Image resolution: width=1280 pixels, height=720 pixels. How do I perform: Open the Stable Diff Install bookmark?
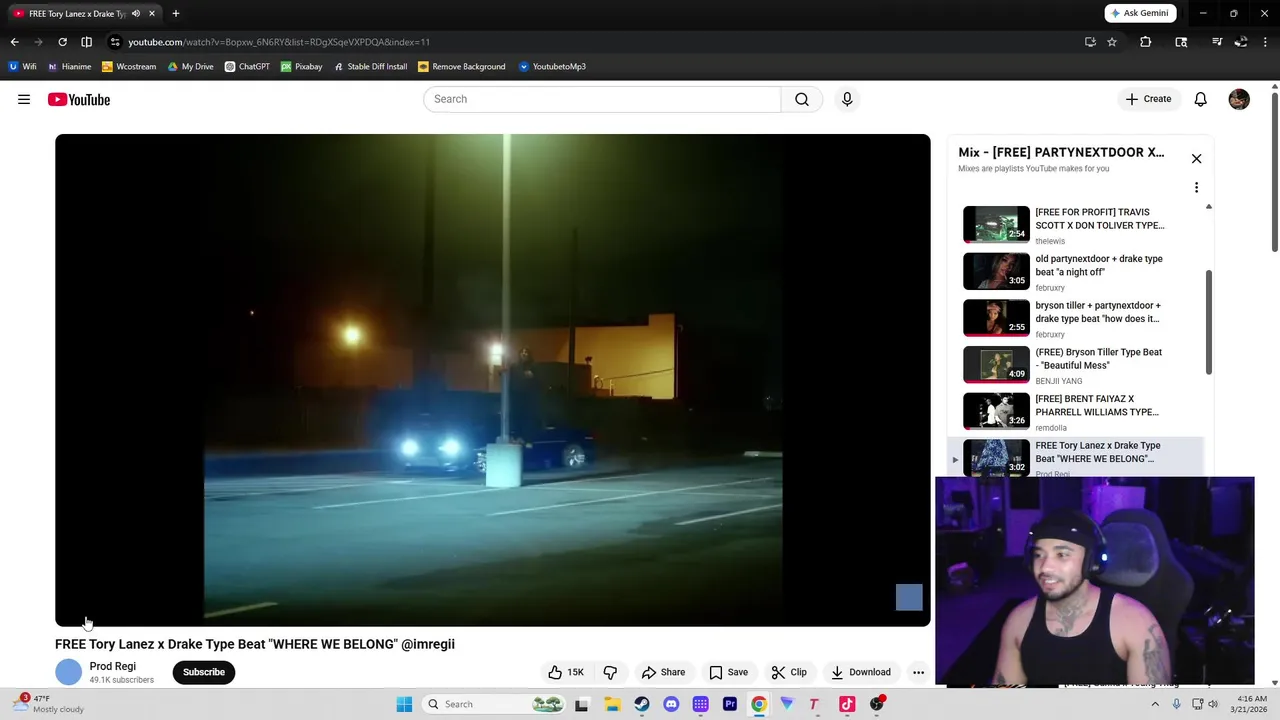(x=370, y=67)
